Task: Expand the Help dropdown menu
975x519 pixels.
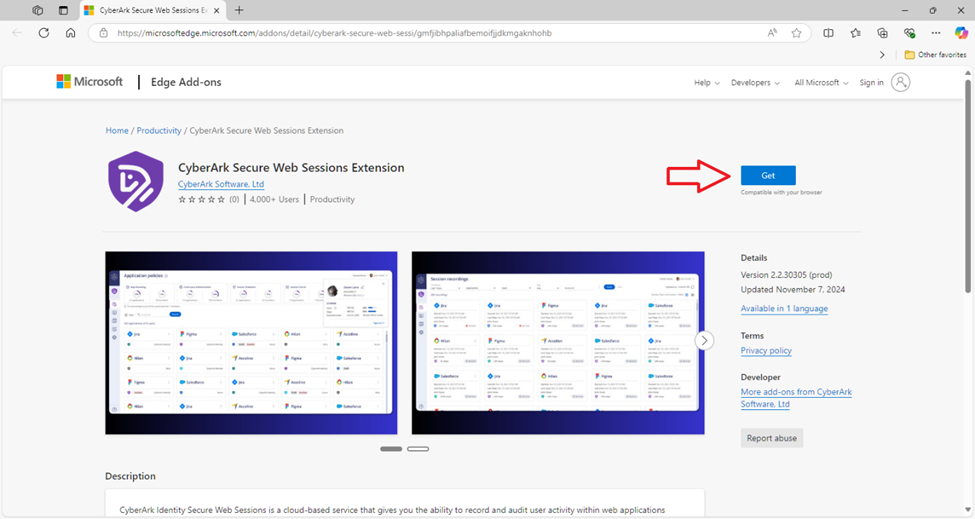Action: click(x=706, y=83)
